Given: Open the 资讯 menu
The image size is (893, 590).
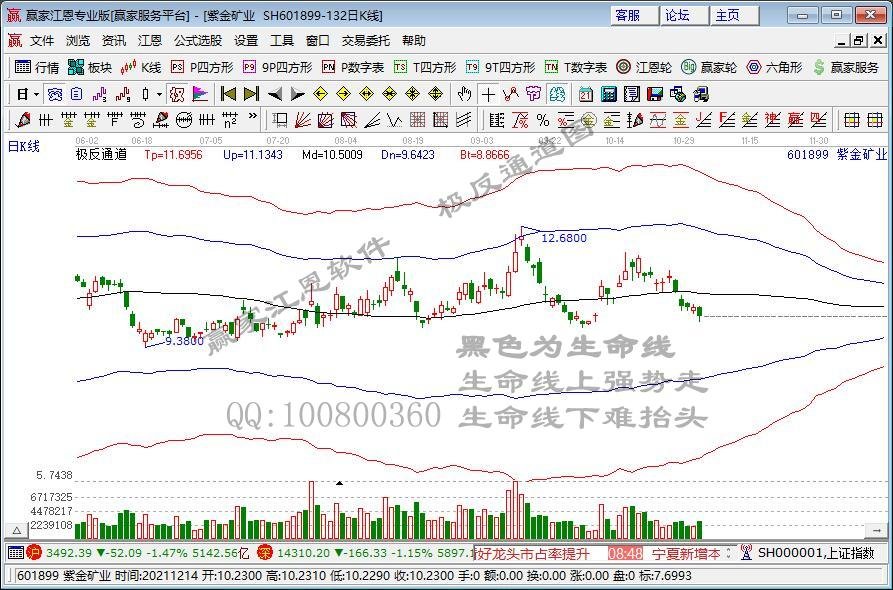Looking at the screenshot, I should pyautogui.click(x=114, y=41).
